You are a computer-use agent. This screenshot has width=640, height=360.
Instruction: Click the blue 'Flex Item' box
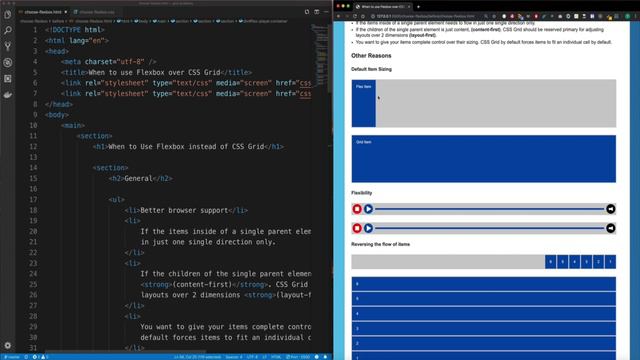pos(364,103)
